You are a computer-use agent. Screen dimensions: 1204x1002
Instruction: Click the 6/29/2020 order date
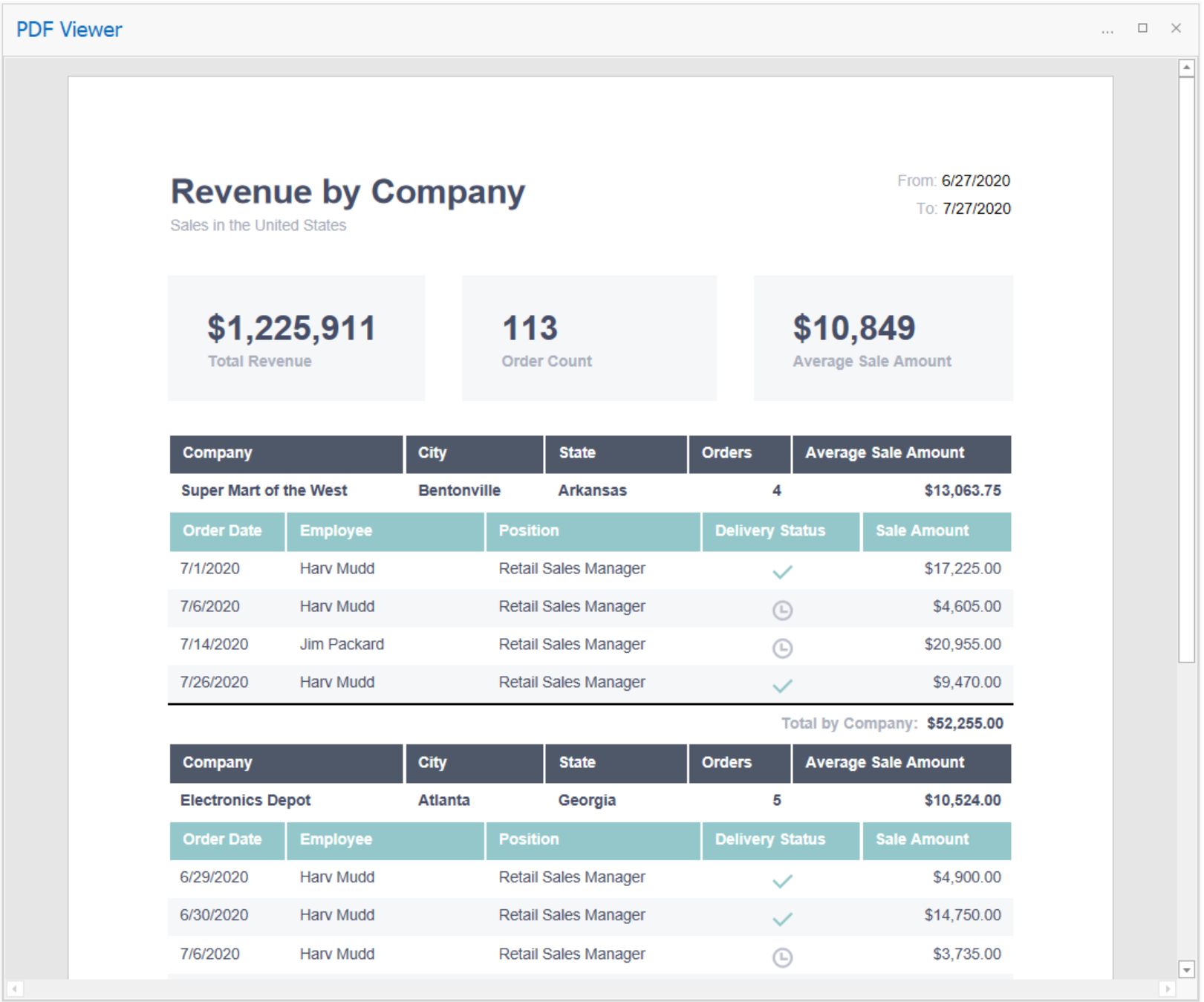point(214,877)
